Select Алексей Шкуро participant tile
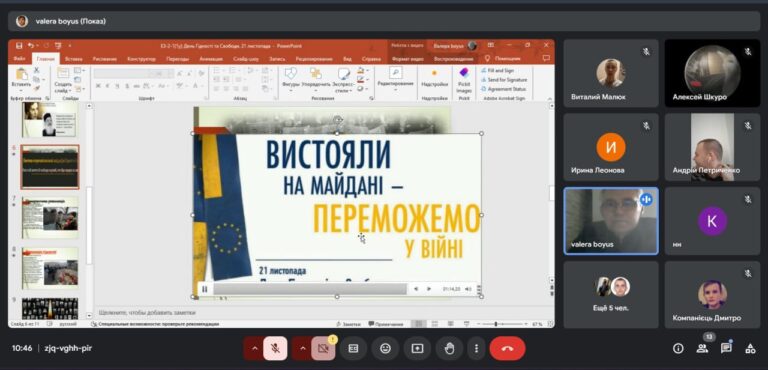This screenshot has width=768, height=370. [712, 74]
